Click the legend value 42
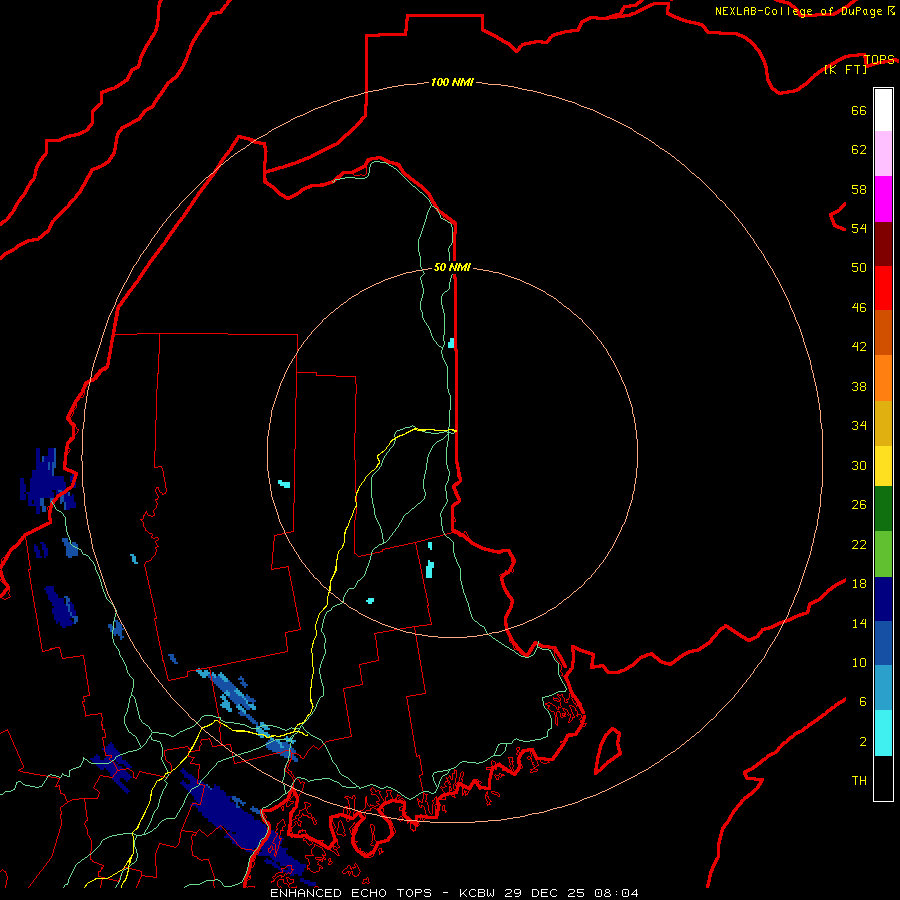Viewport: 900px width, 900px height. pyautogui.click(x=859, y=347)
